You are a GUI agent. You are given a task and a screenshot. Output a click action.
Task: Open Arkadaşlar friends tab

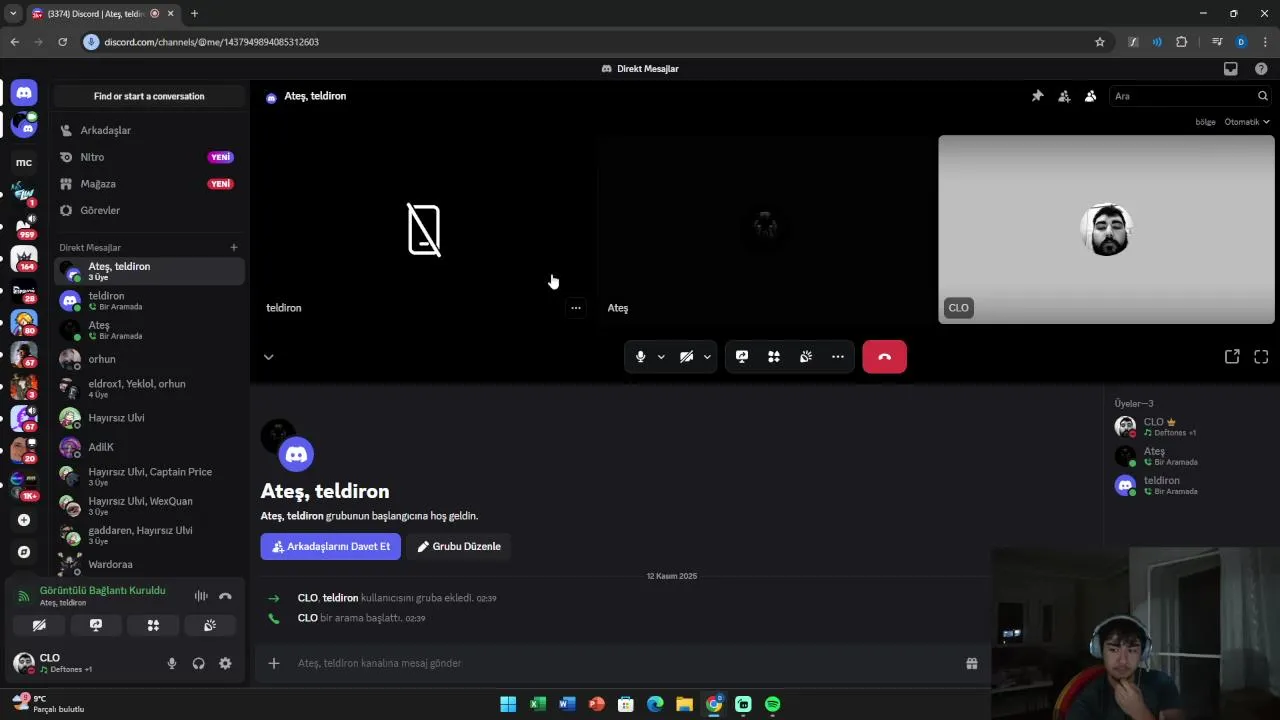(149, 130)
